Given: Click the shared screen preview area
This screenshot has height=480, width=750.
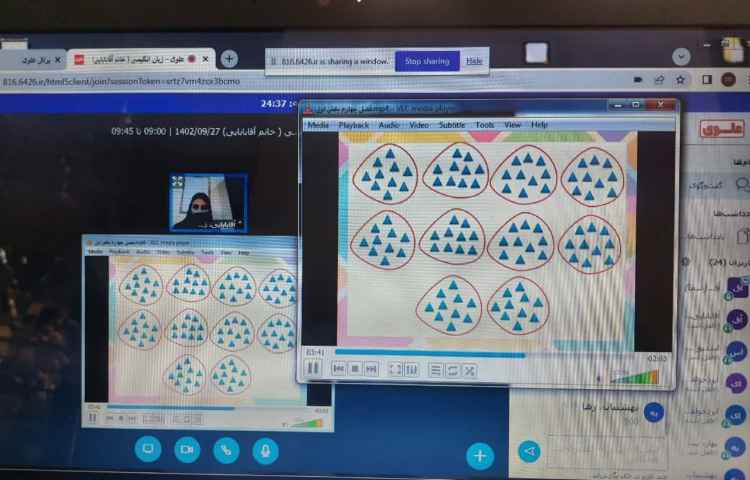Looking at the screenshot, I should tap(209, 333).
